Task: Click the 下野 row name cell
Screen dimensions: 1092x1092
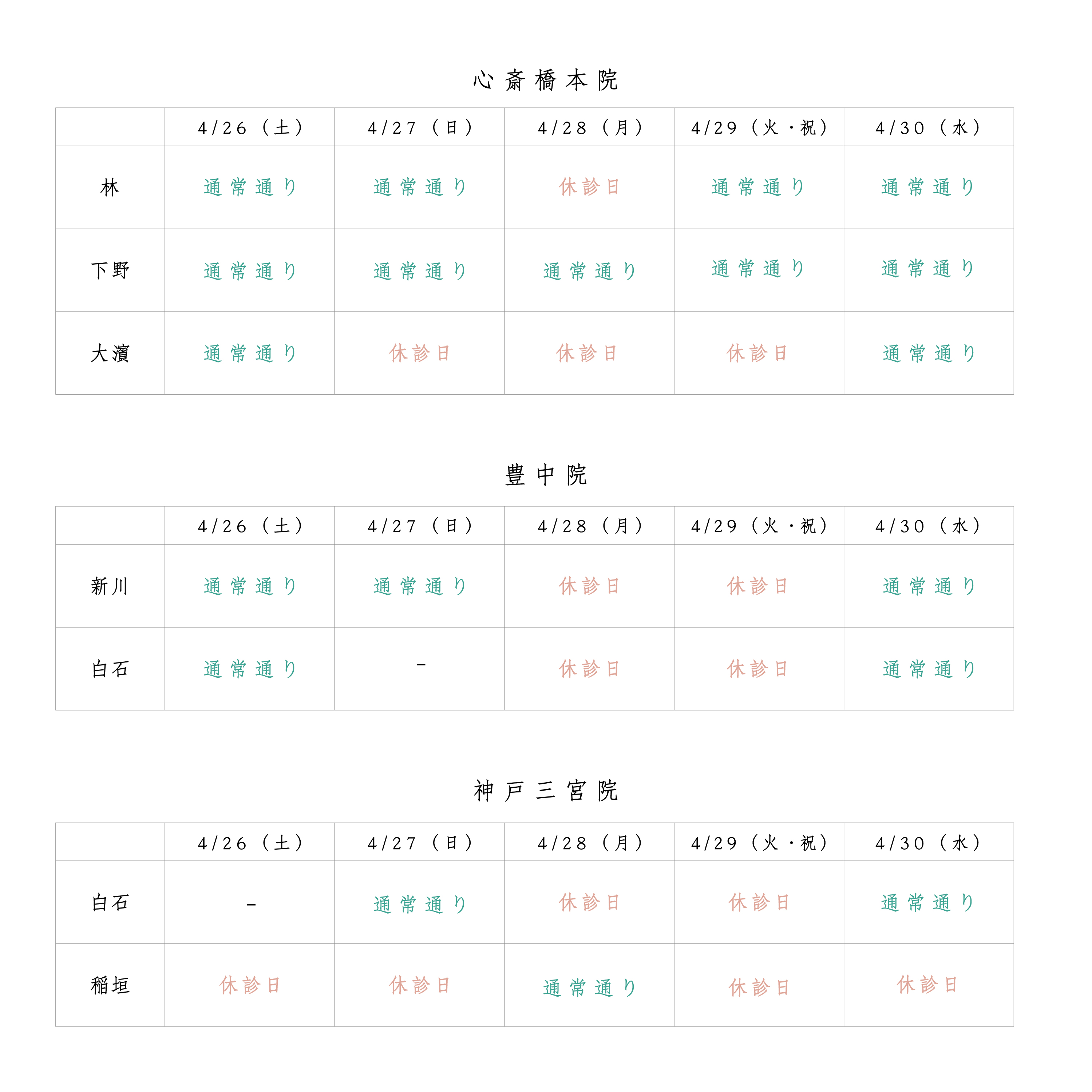Action: point(110,270)
